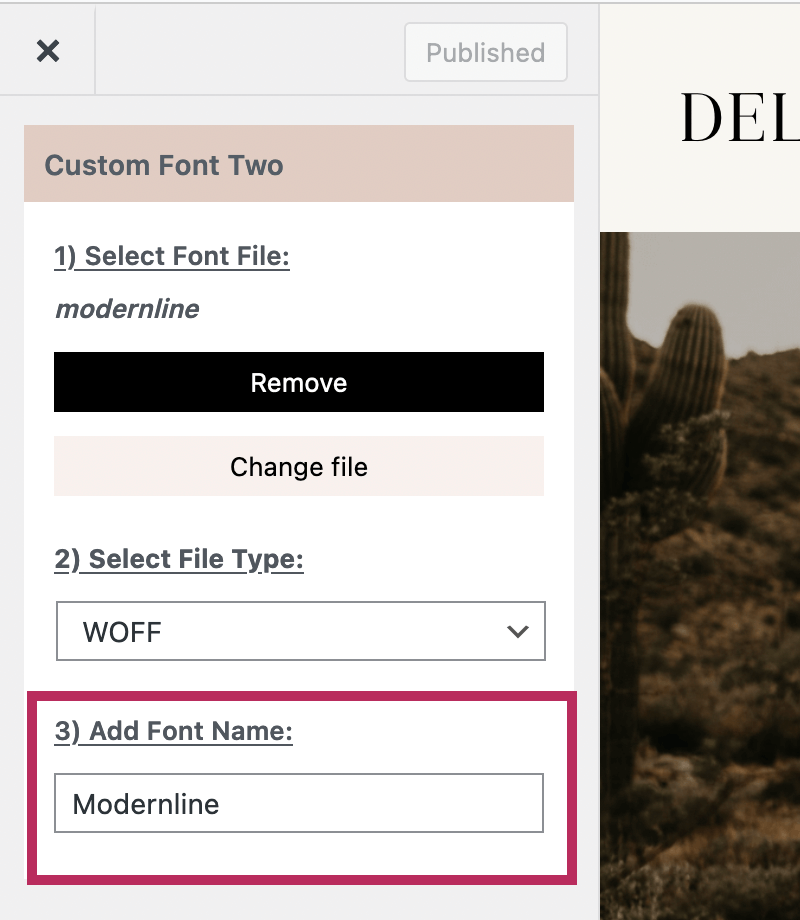The width and height of the screenshot is (800, 920).
Task: Remove the uploaded modernline font file
Action: tap(299, 383)
